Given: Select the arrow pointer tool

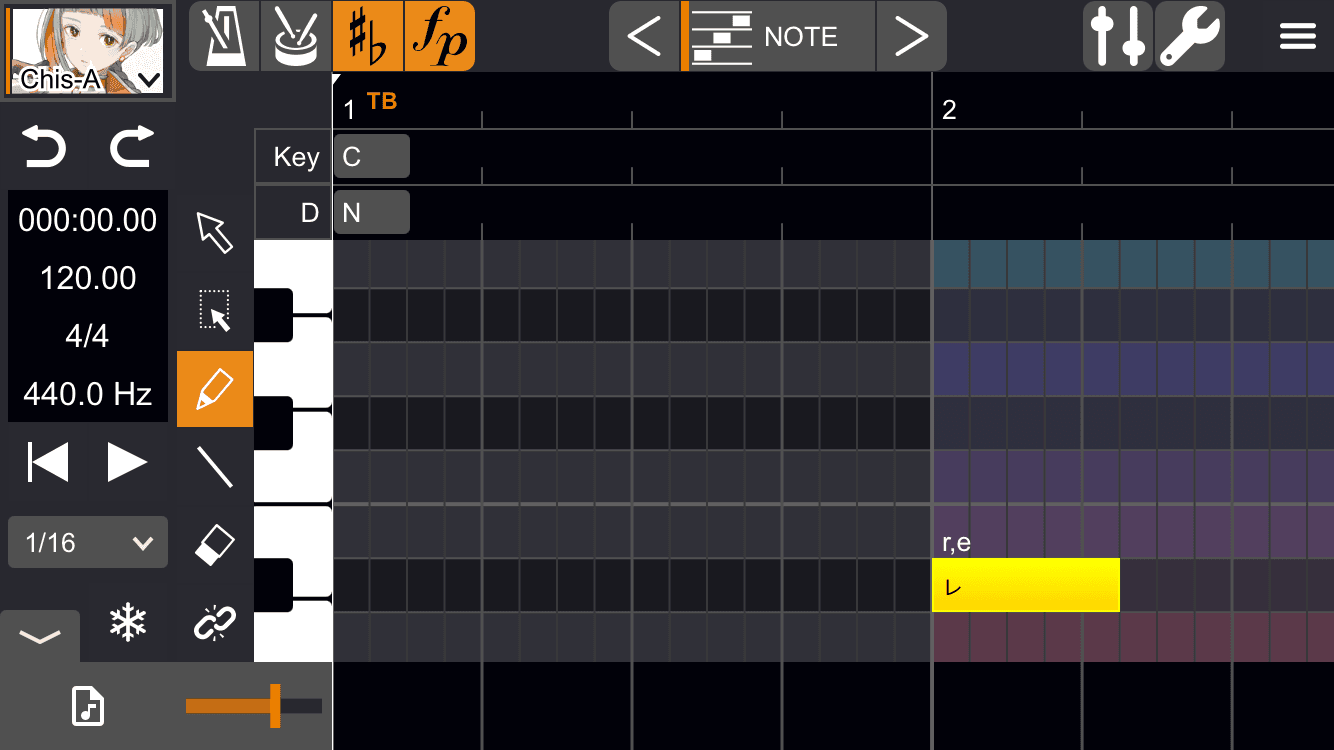Looking at the screenshot, I should [214, 233].
